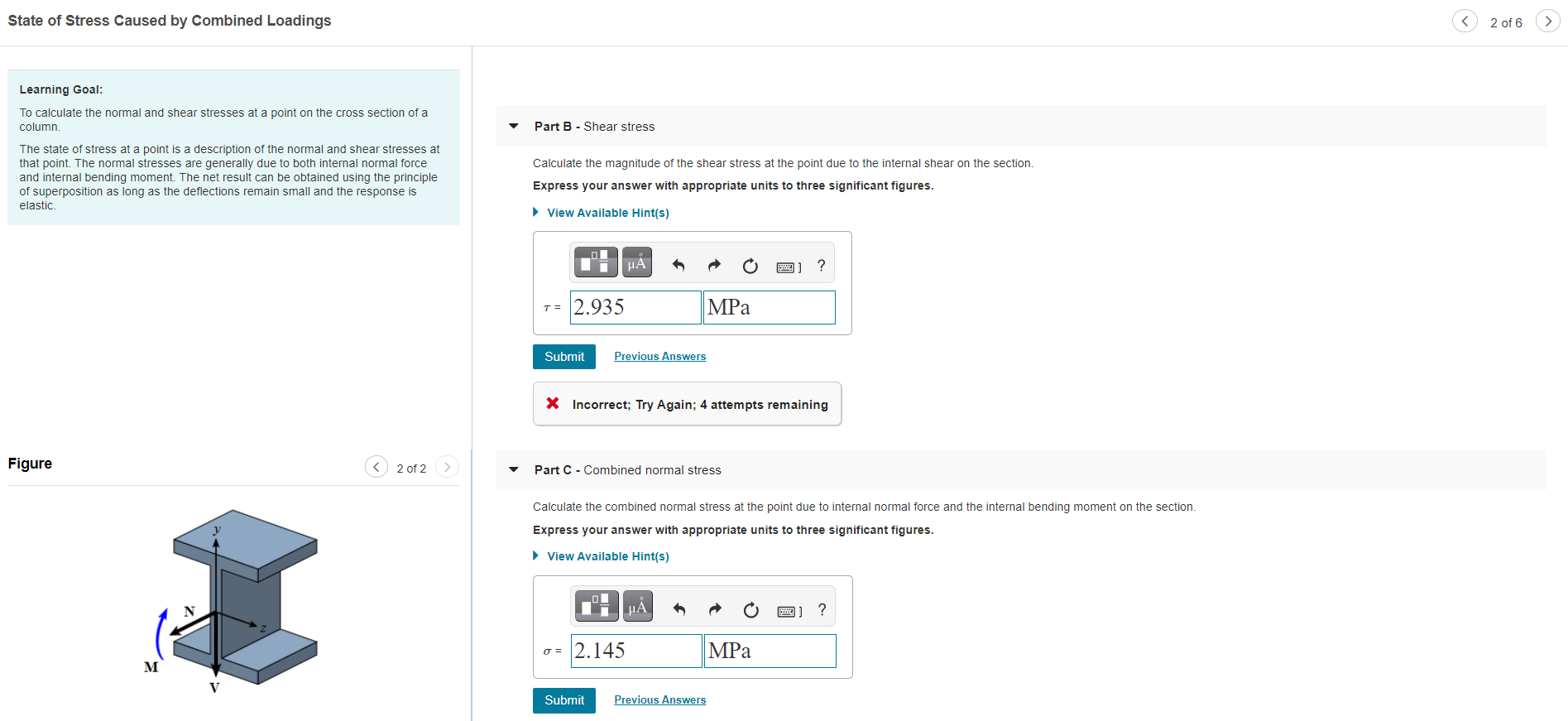Image resolution: width=1568 pixels, height=721 pixels.
Task: Click the sigma value field showing 2.145
Action: 636,651
